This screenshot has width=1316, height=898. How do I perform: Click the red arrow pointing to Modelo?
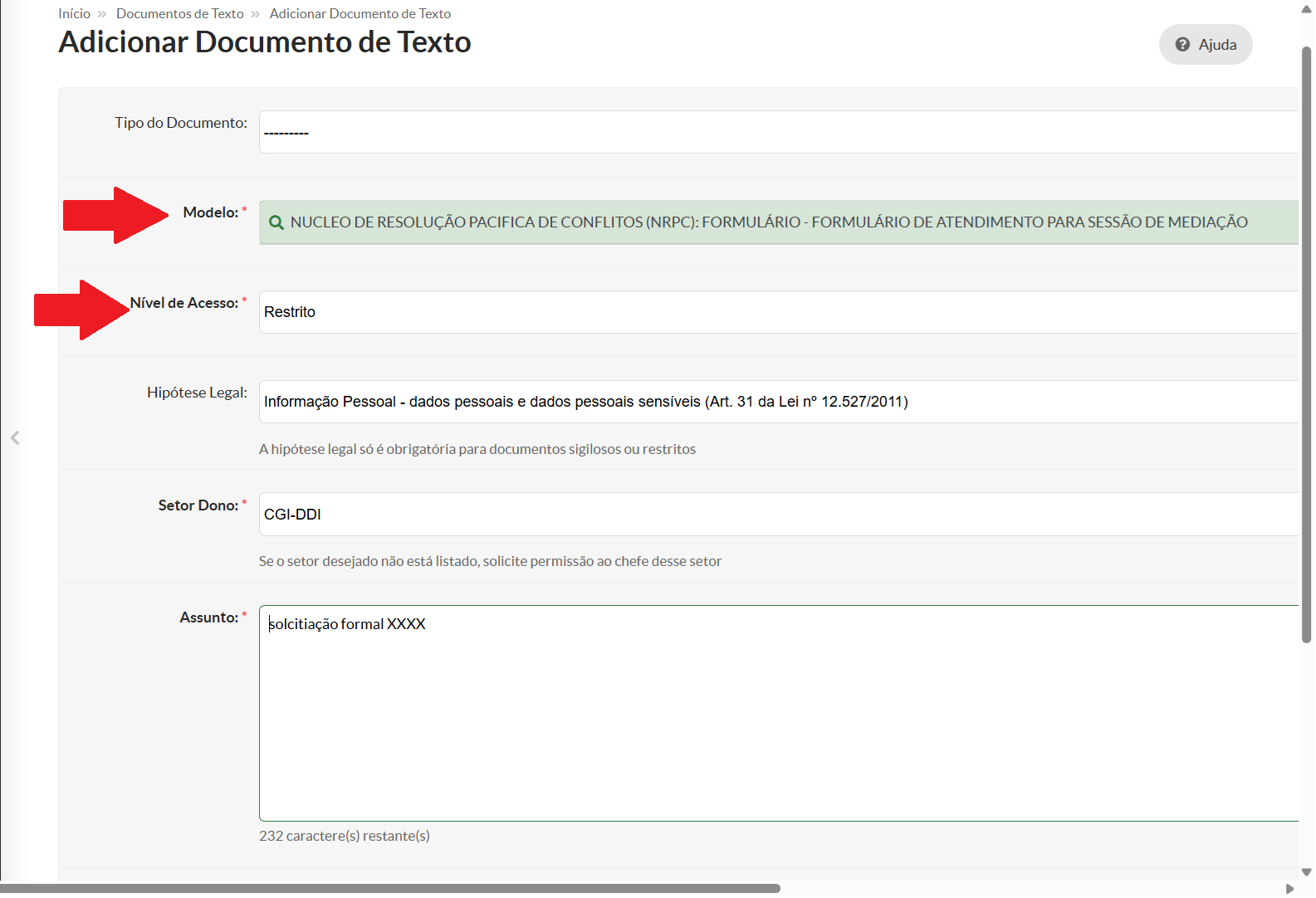[115, 215]
